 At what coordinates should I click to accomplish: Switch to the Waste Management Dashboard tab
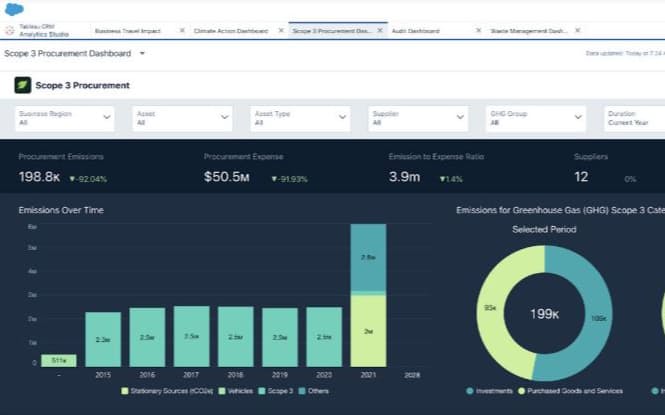(528, 31)
